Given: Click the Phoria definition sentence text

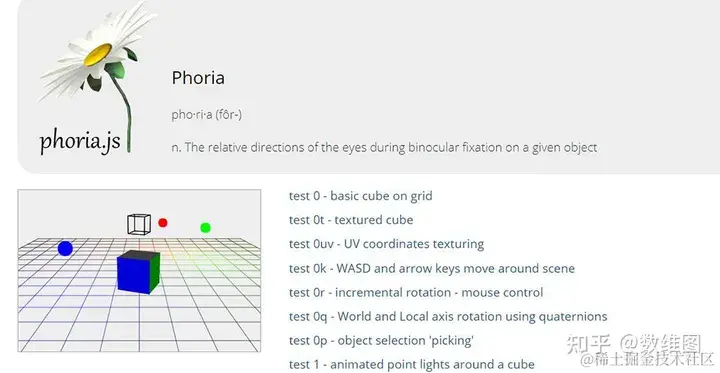Looking at the screenshot, I should [x=384, y=148].
